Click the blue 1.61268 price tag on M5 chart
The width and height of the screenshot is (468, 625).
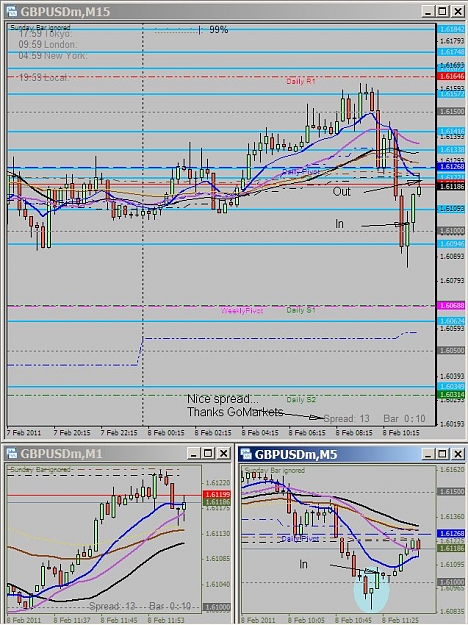click(452, 533)
